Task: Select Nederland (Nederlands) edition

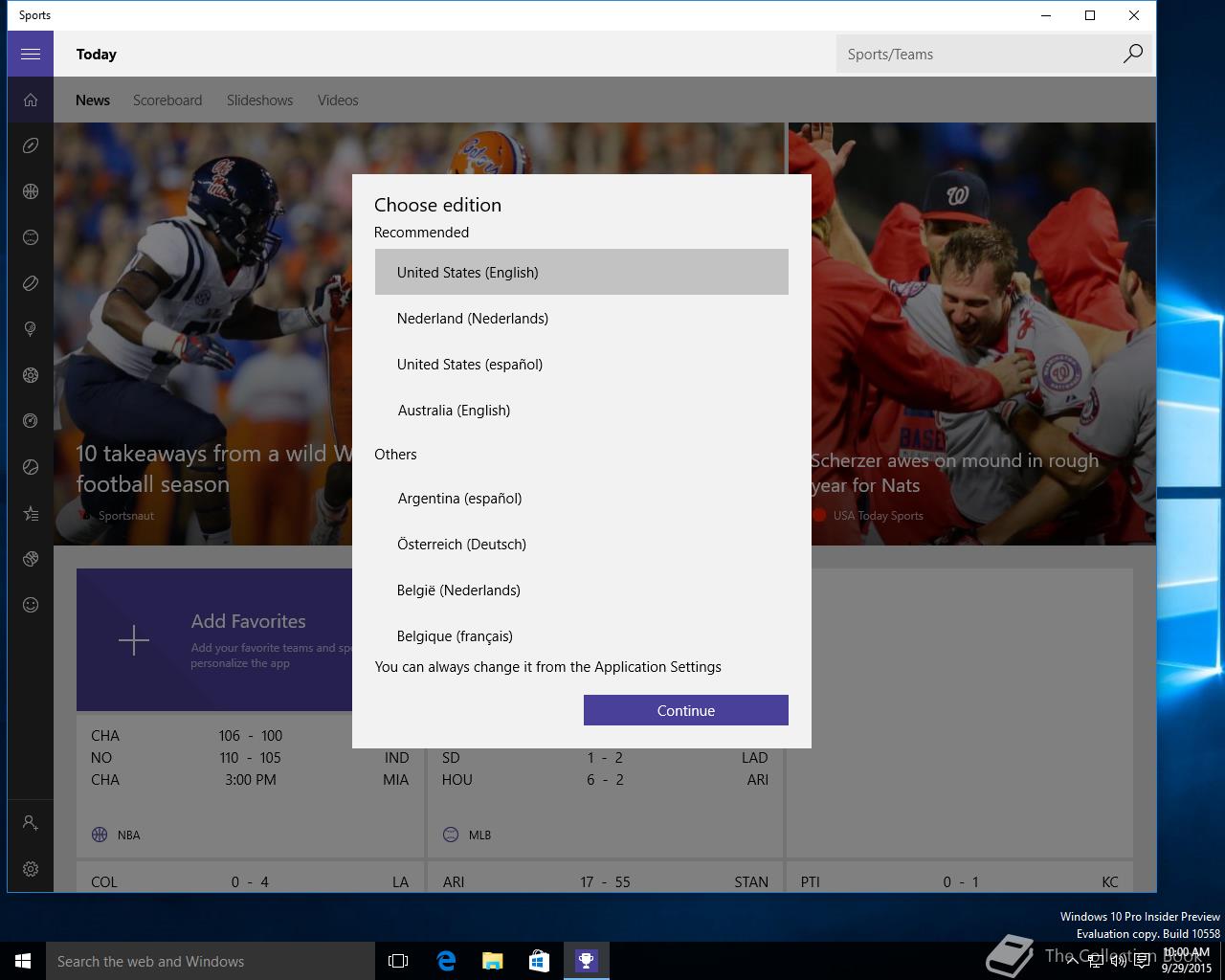Action: (x=582, y=318)
